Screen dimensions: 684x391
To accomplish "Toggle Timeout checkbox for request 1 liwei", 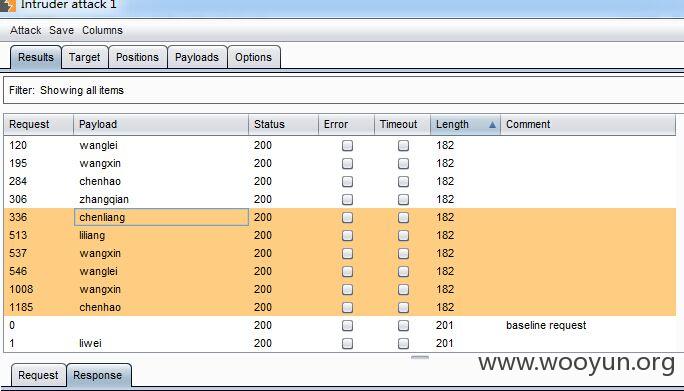I will (x=403, y=343).
